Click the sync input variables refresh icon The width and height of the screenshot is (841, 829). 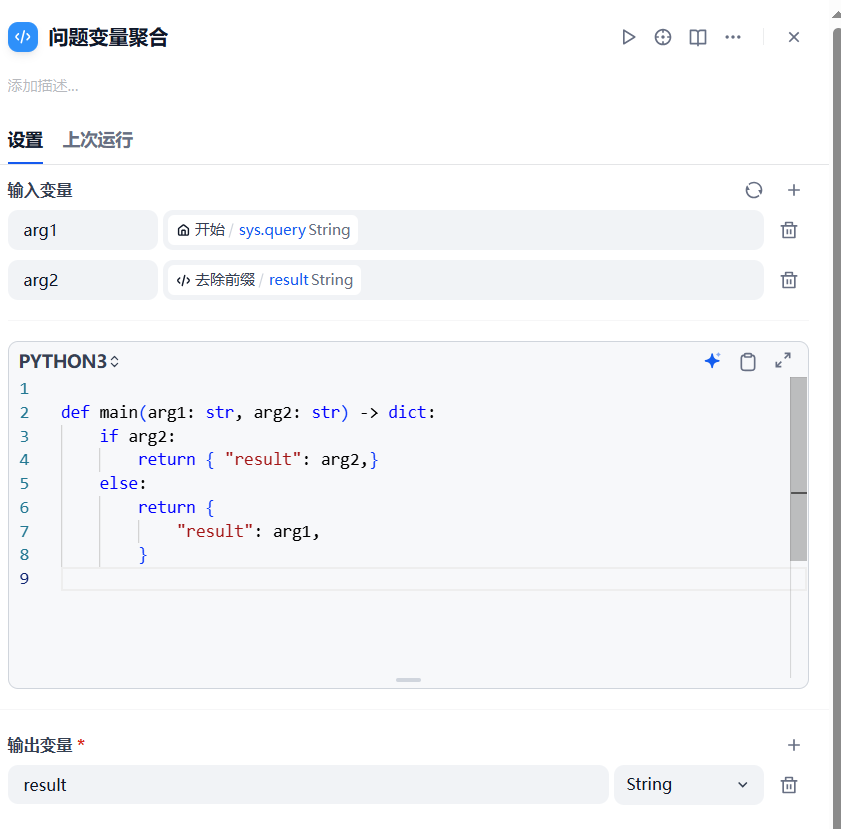[x=754, y=190]
